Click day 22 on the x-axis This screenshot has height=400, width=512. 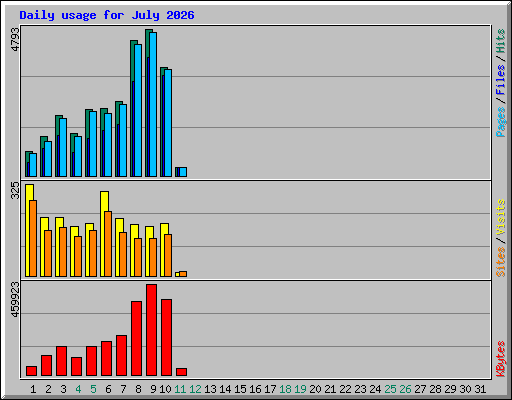(x=345, y=389)
